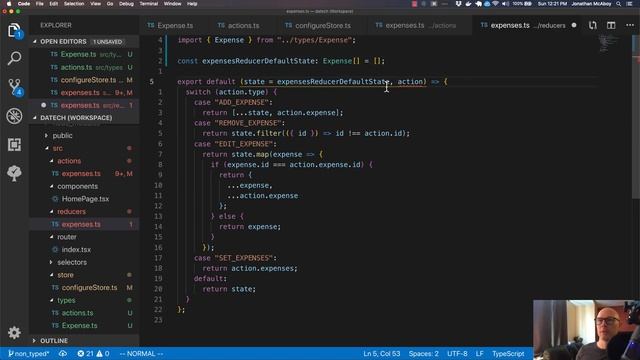The width and height of the screenshot is (640, 360).
Task: Split the editor to the right
Action: (x=611, y=25)
